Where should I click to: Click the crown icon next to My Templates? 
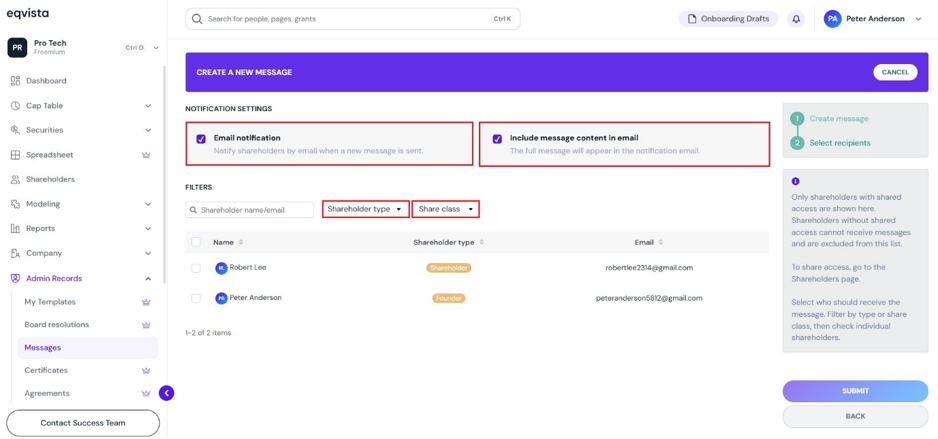tap(146, 302)
